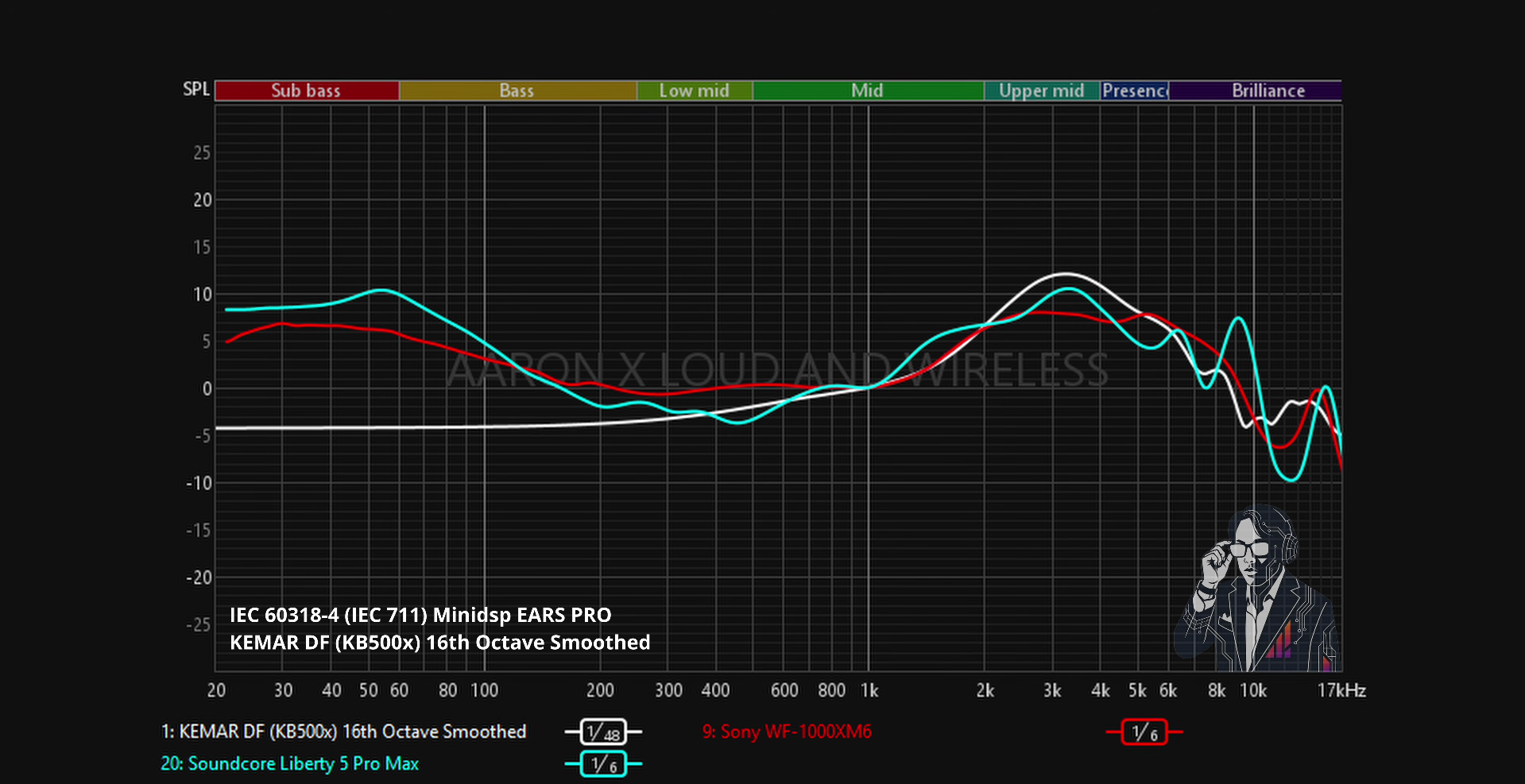Click the white KEMAR curve peak near 3k
The height and width of the screenshot is (784, 1525).
coord(1064,274)
